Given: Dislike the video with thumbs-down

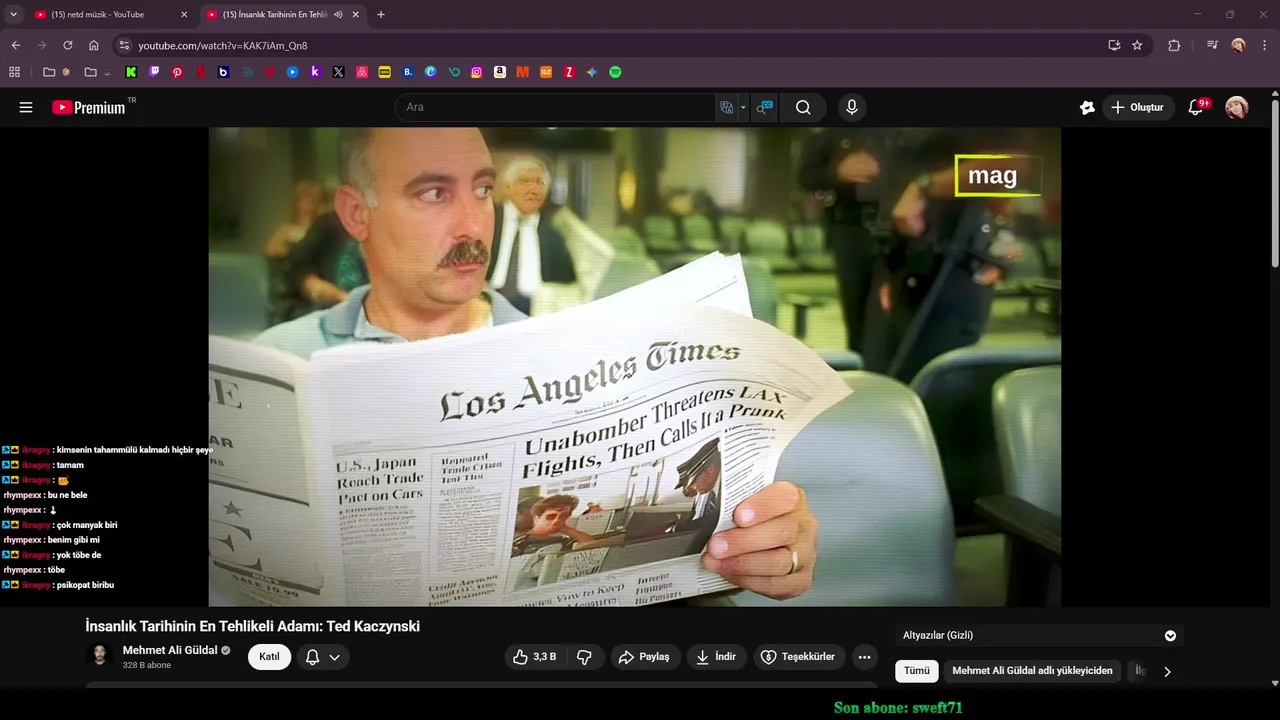Looking at the screenshot, I should (585, 657).
